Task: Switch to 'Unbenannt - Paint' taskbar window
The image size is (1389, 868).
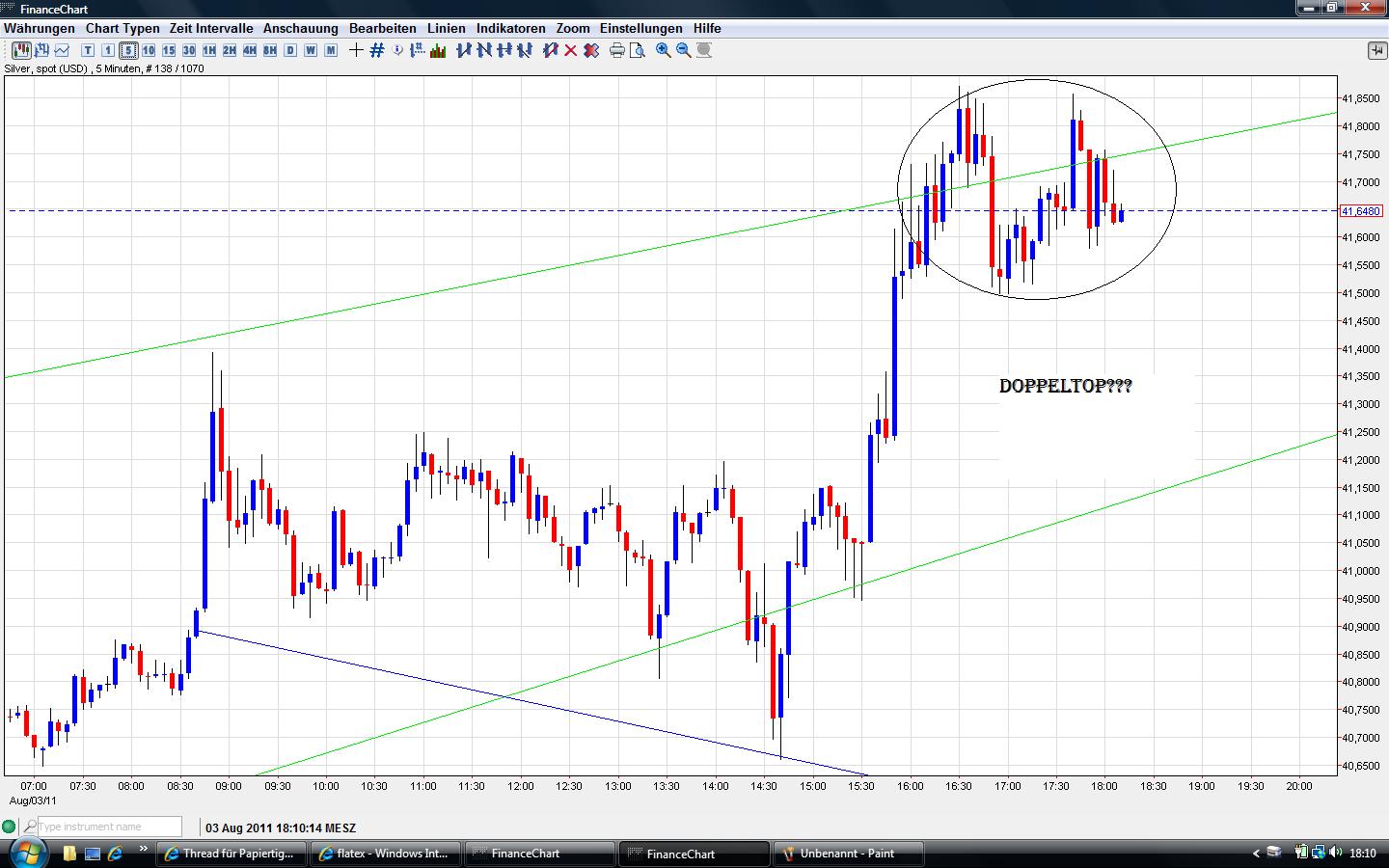Action: [849, 854]
